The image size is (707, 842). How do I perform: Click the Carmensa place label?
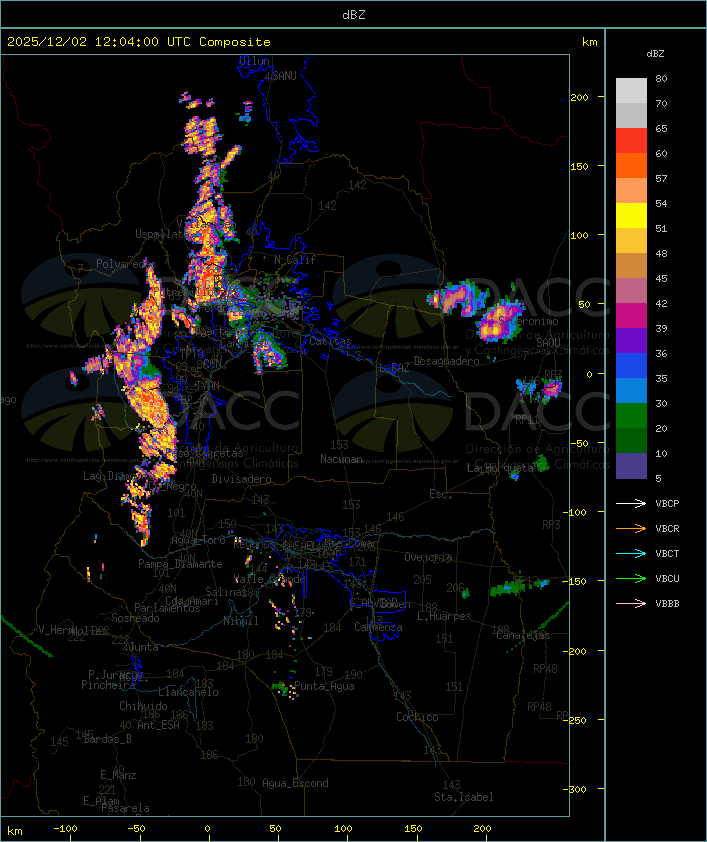click(378, 627)
